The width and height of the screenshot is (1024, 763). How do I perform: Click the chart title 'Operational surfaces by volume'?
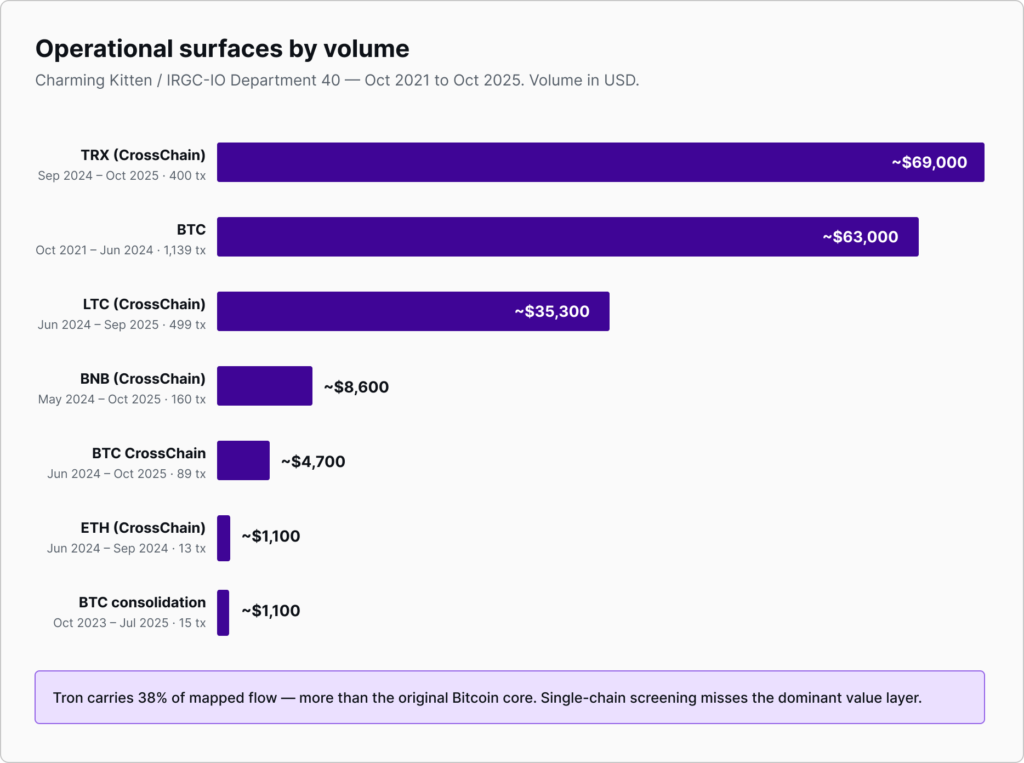[x=222, y=49]
